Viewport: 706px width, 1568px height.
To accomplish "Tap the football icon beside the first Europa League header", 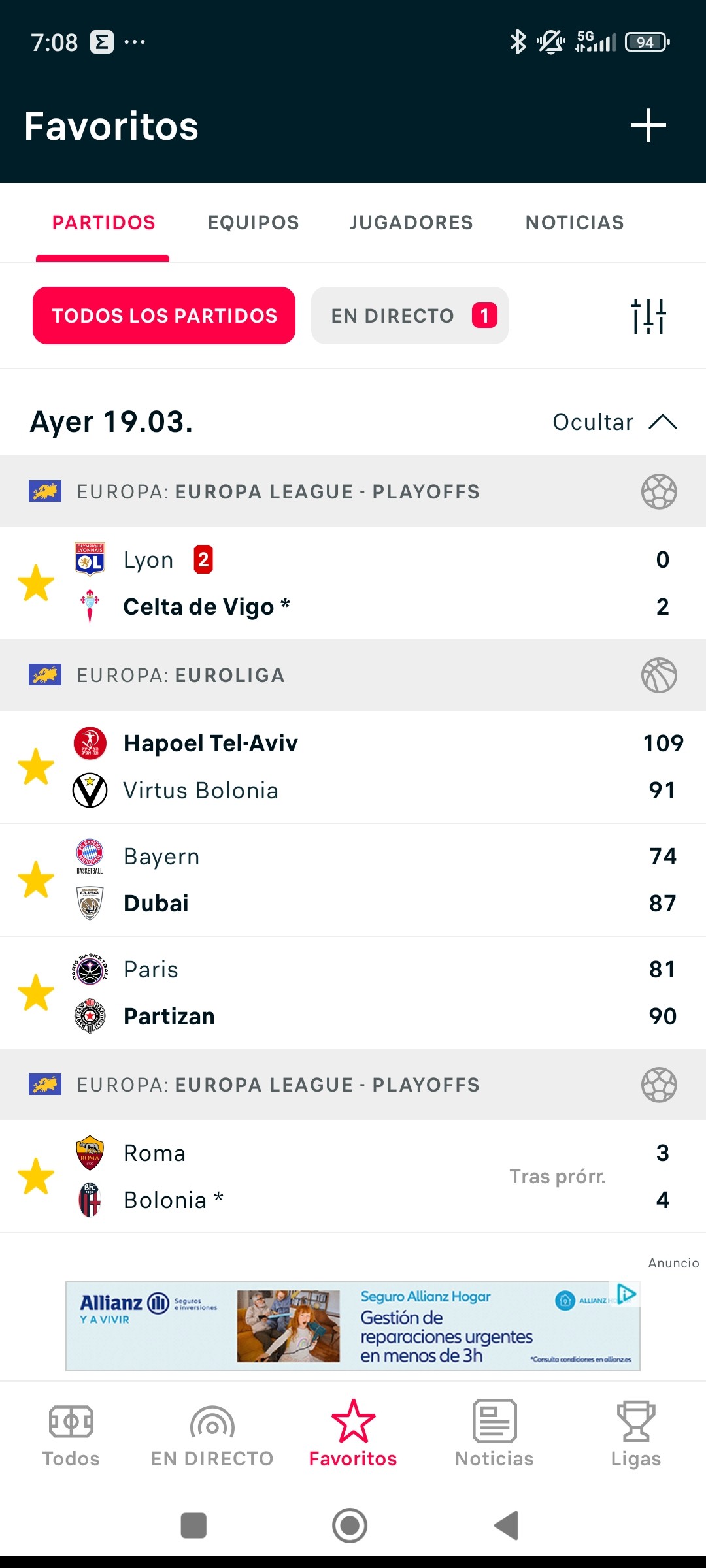I will [659, 491].
